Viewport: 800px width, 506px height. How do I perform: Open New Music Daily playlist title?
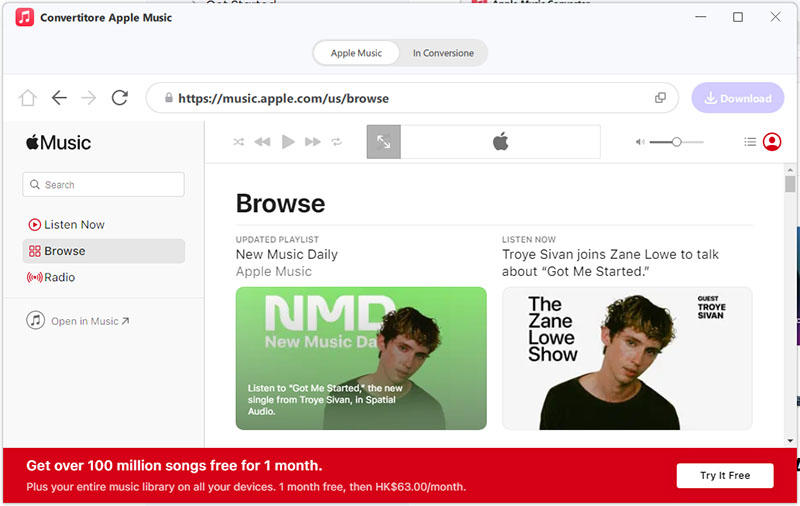coord(287,254)
